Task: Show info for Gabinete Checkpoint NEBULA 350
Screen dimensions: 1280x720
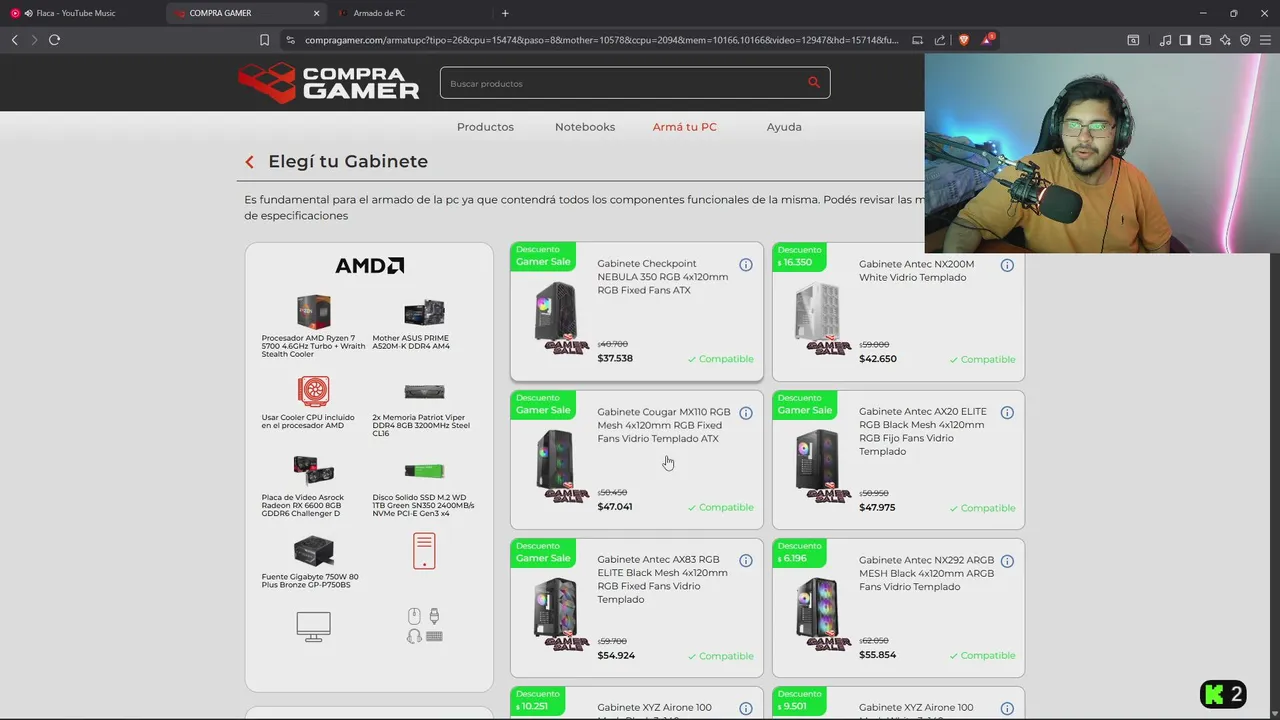Action: pyautogui.click(x=746, y=265)
